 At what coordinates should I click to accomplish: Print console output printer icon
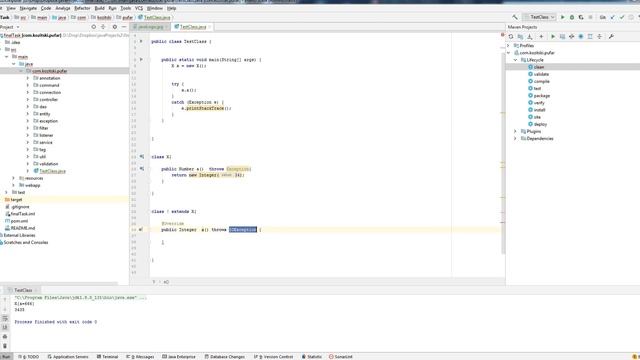(5, 337)
